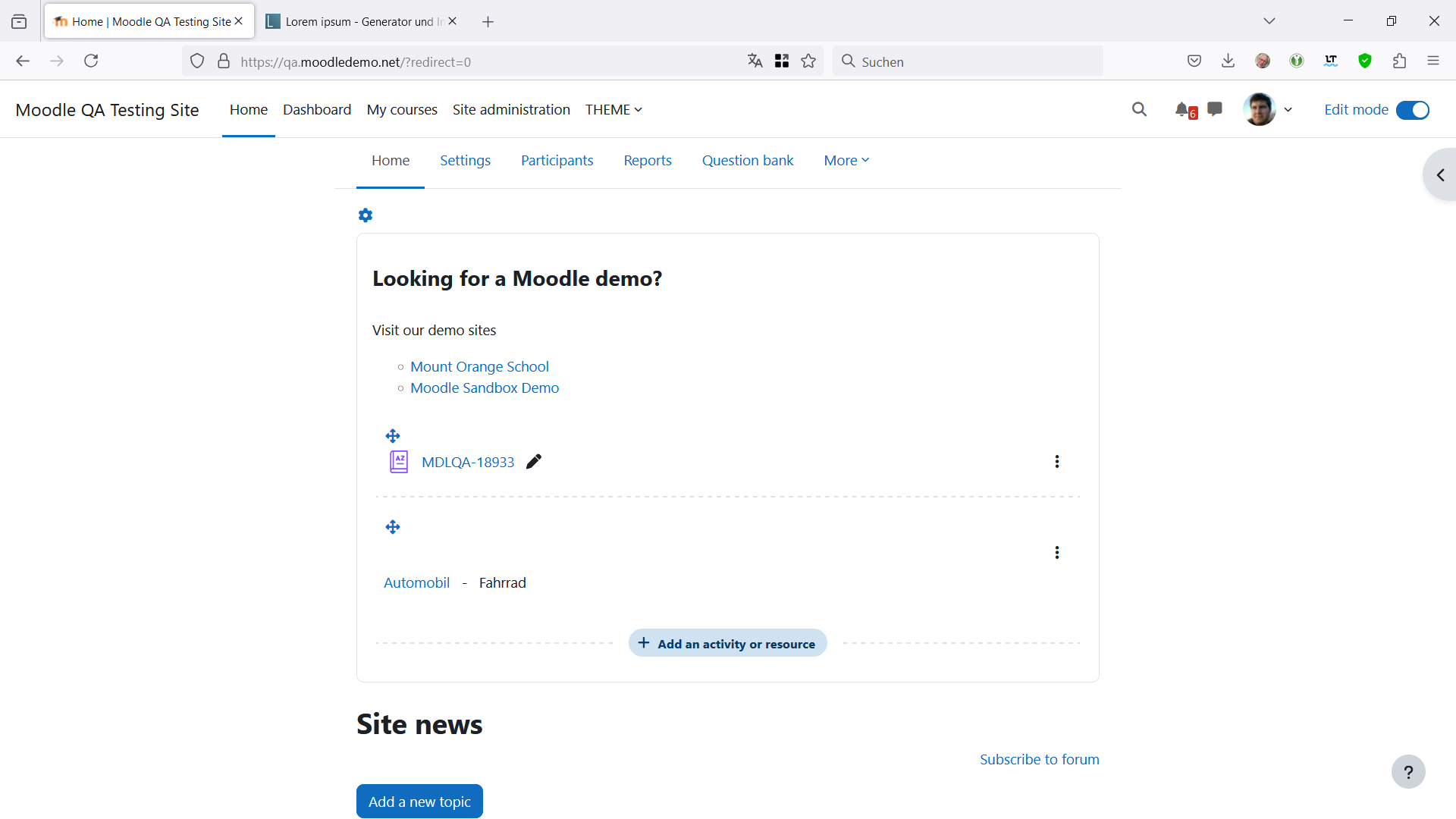Click Add a new topic button
The width and height of the screenshot is (1456, 819).
pyautogui.click(x=419, y=802)
